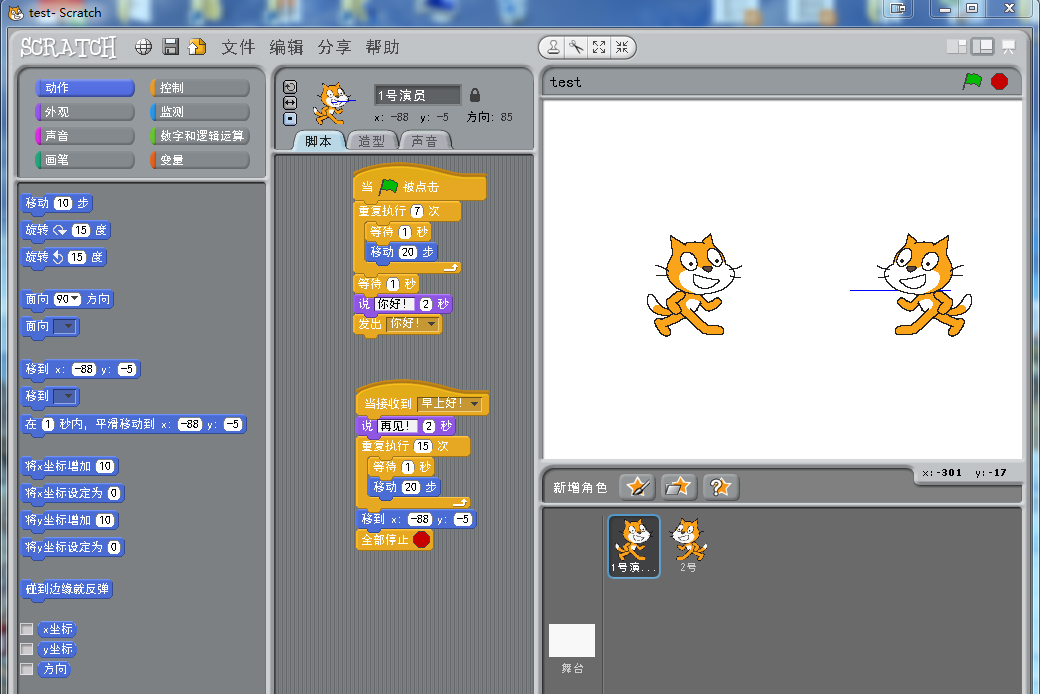Open the 你好! broadcast message dropdown
Viewport: 1040px width, 694px height.
(431, 324)
